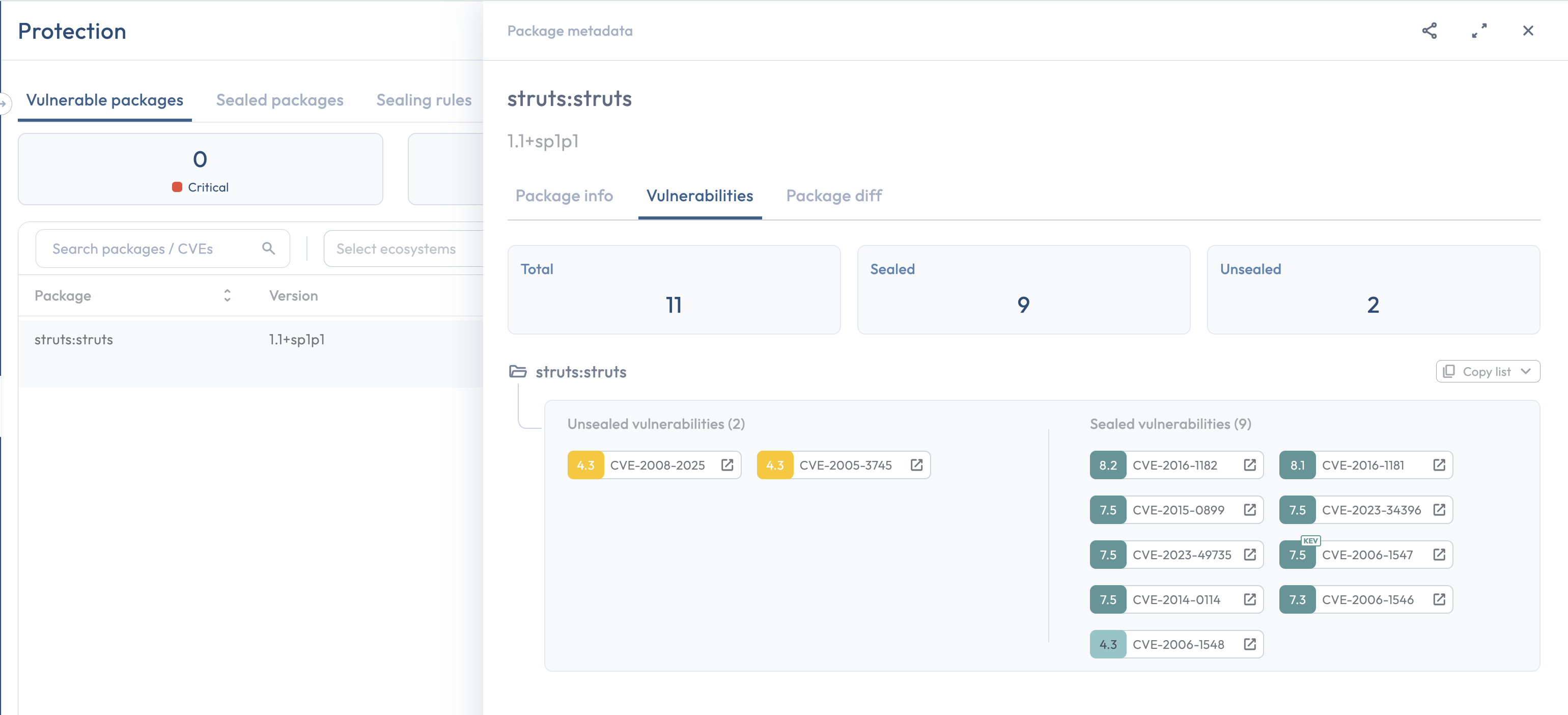Open external link for CVE-2005-3745
The image size is (1568, 715).
916,465
